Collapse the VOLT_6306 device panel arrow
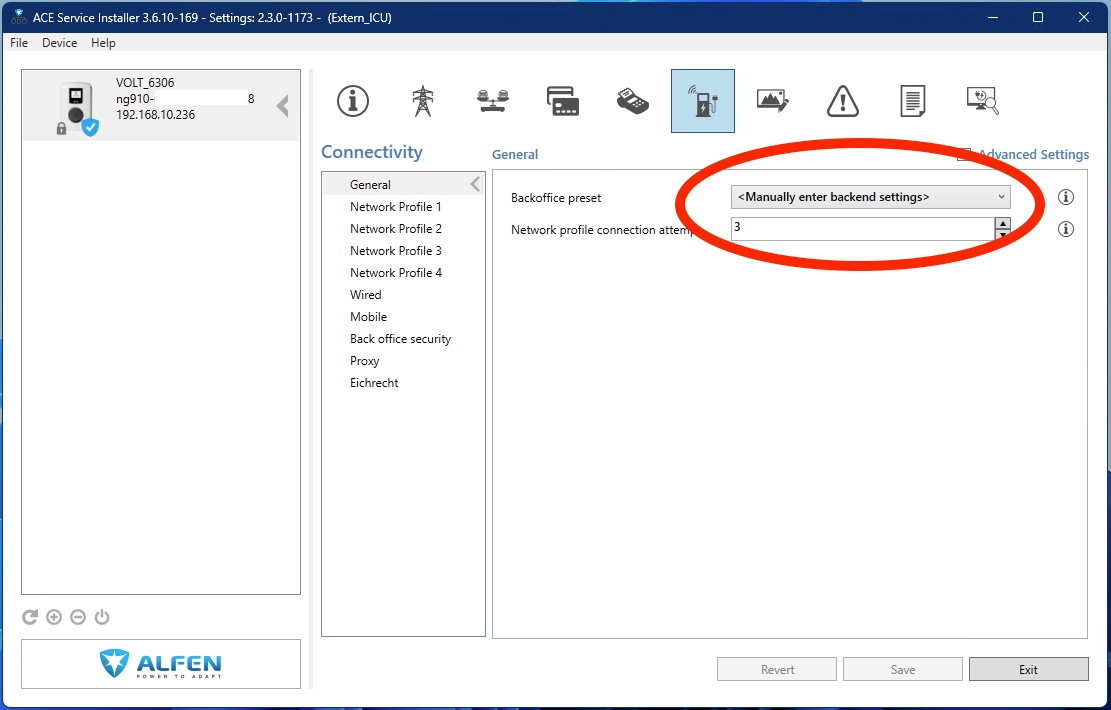The image size is (1111, 710). coord(283,105)
